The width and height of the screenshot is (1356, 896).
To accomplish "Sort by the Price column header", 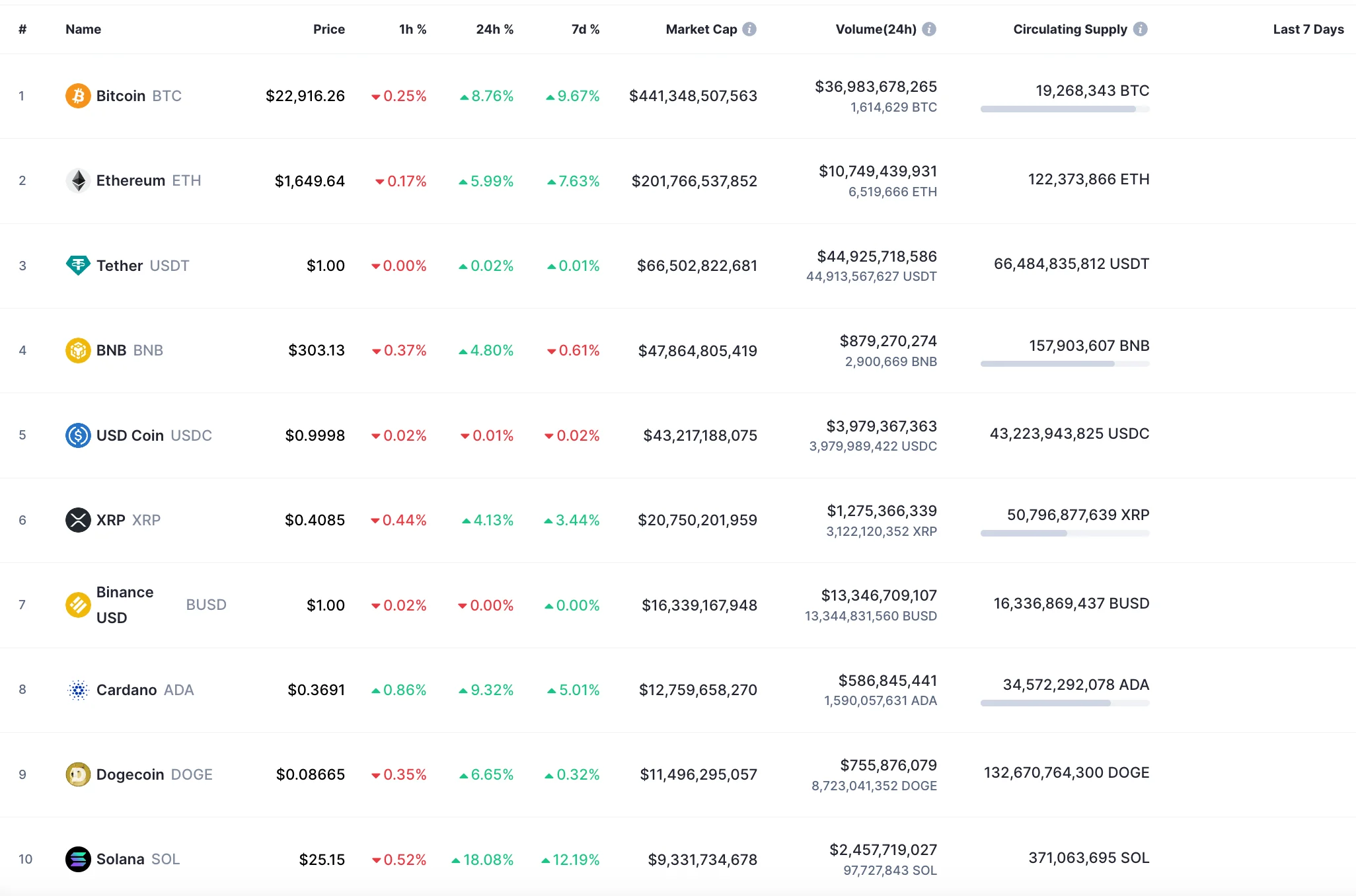I will (x=328, y=28).
